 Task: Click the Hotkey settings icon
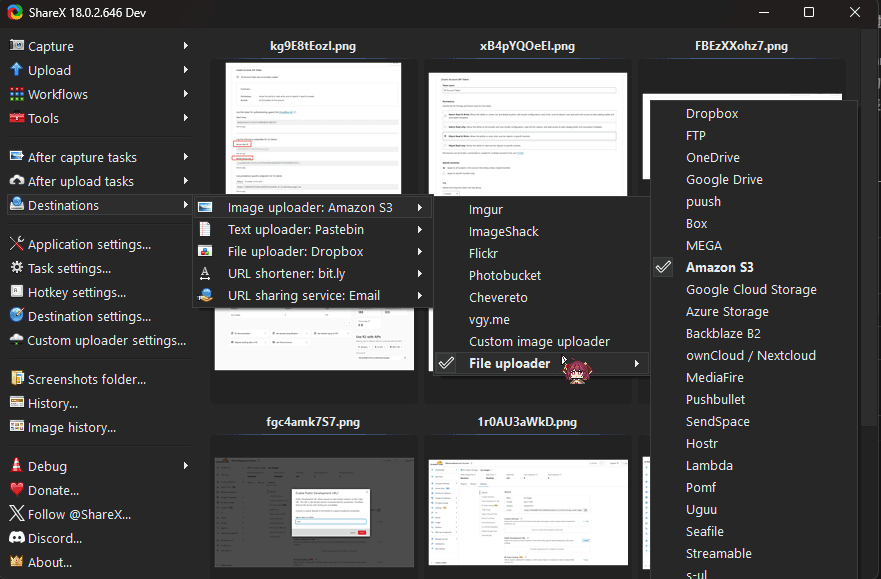pos(17,292)
